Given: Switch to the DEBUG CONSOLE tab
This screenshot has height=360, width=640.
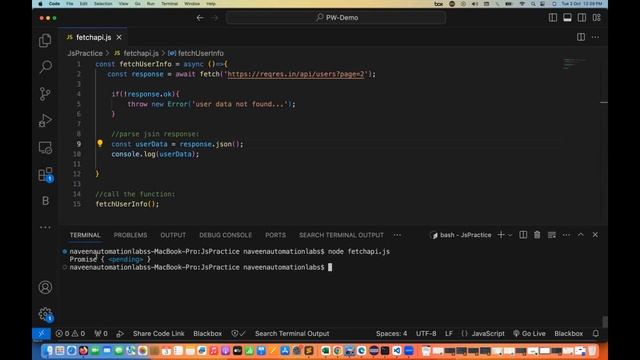Looking at the screenshot, I should 225,235.
